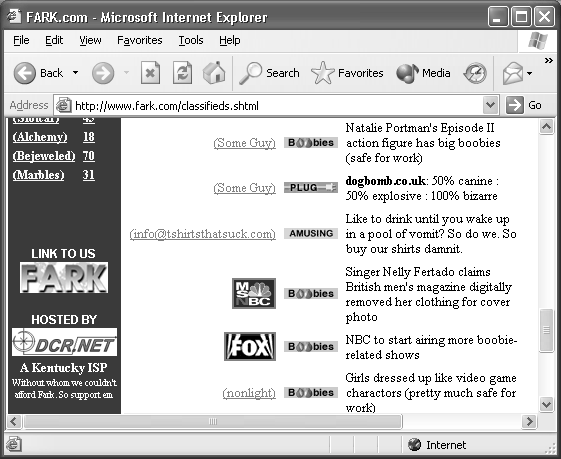Open the Tools menu

[191, 40]
